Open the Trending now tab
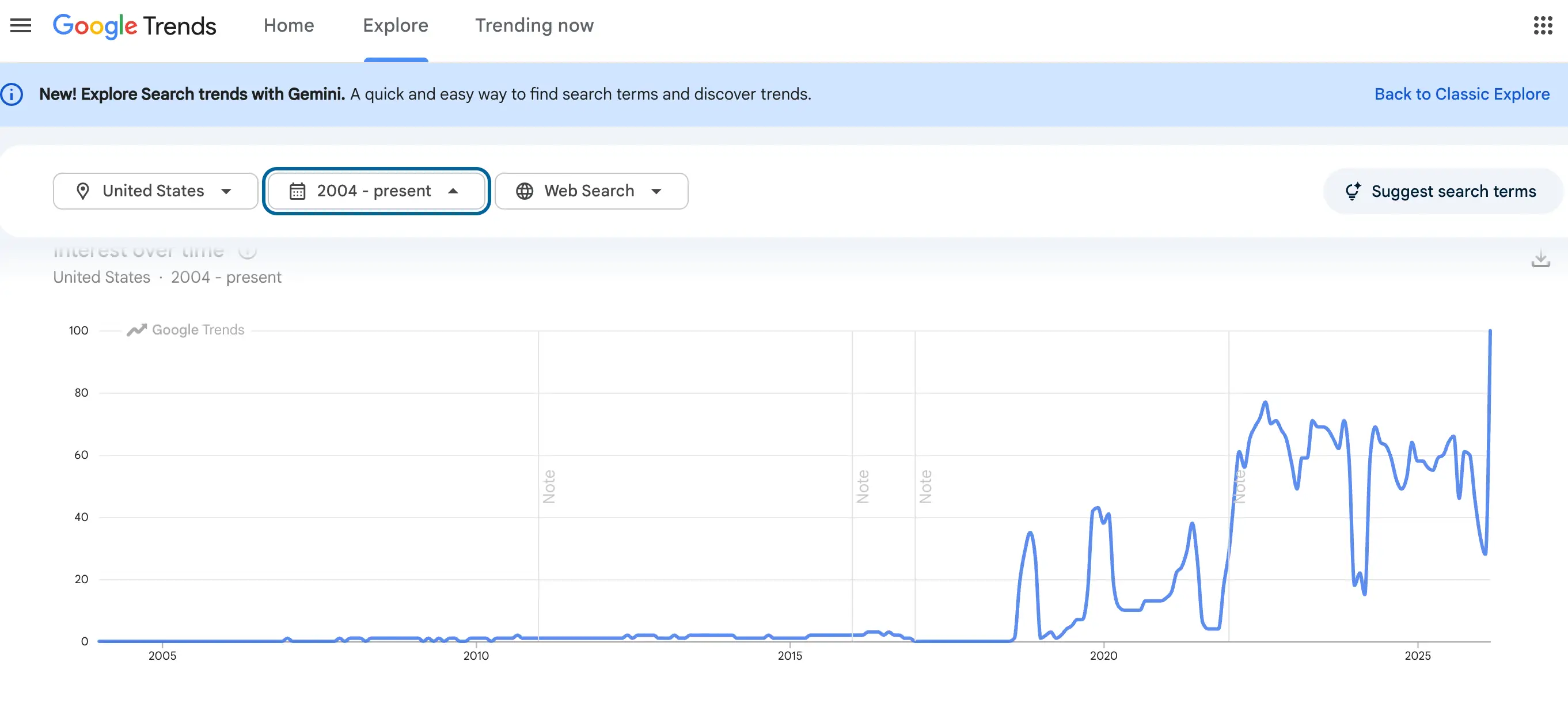 tap(534, 25)
